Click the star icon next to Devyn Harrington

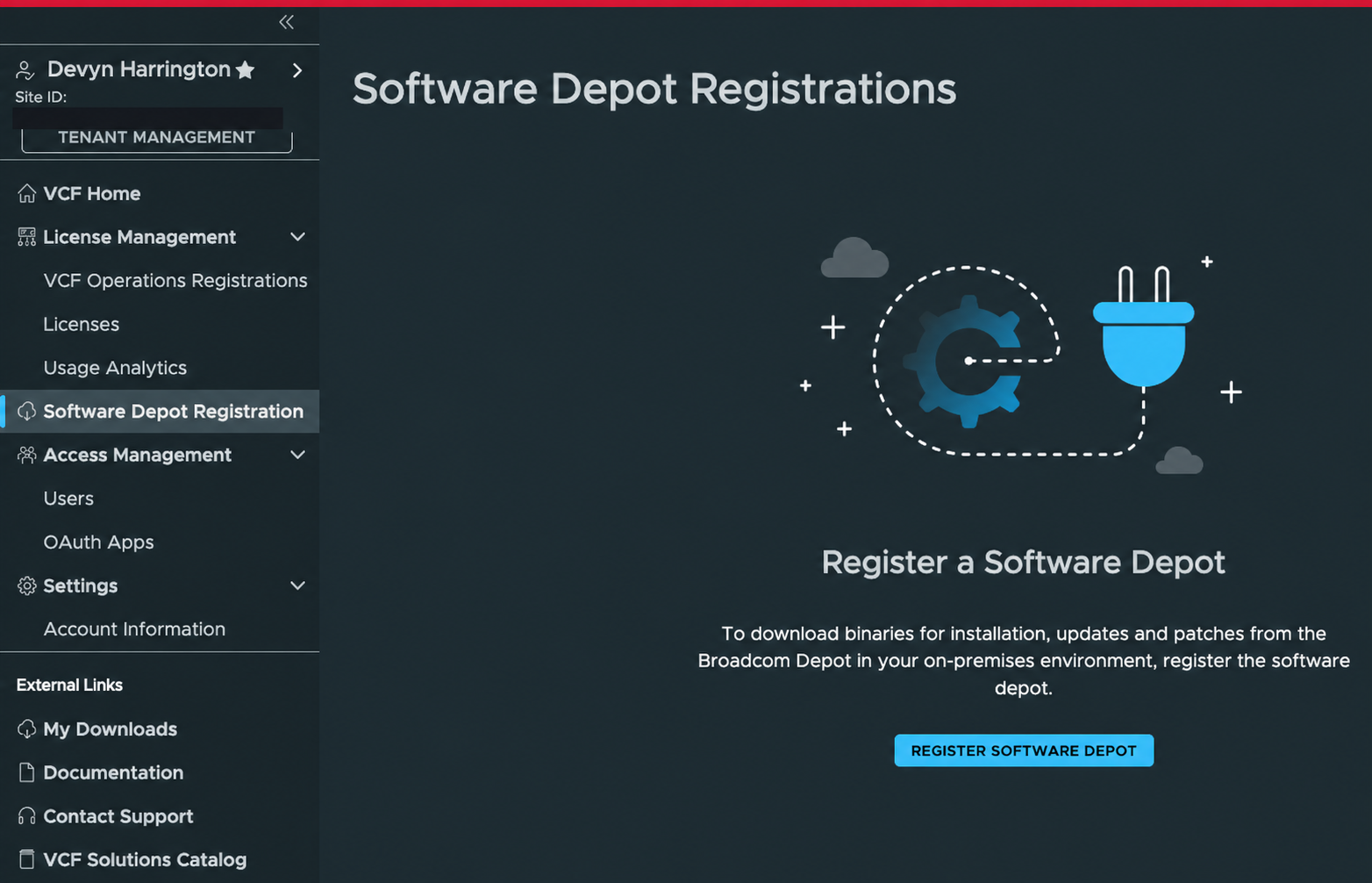(x=246, y=69)
